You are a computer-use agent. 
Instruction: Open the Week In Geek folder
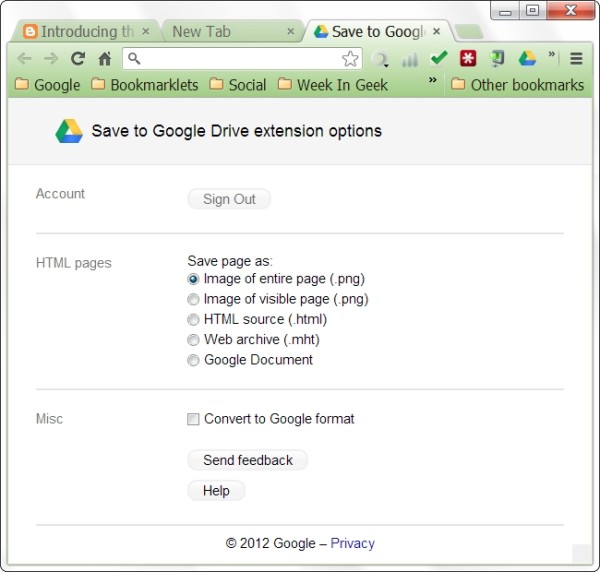click(x=333, y=85)
